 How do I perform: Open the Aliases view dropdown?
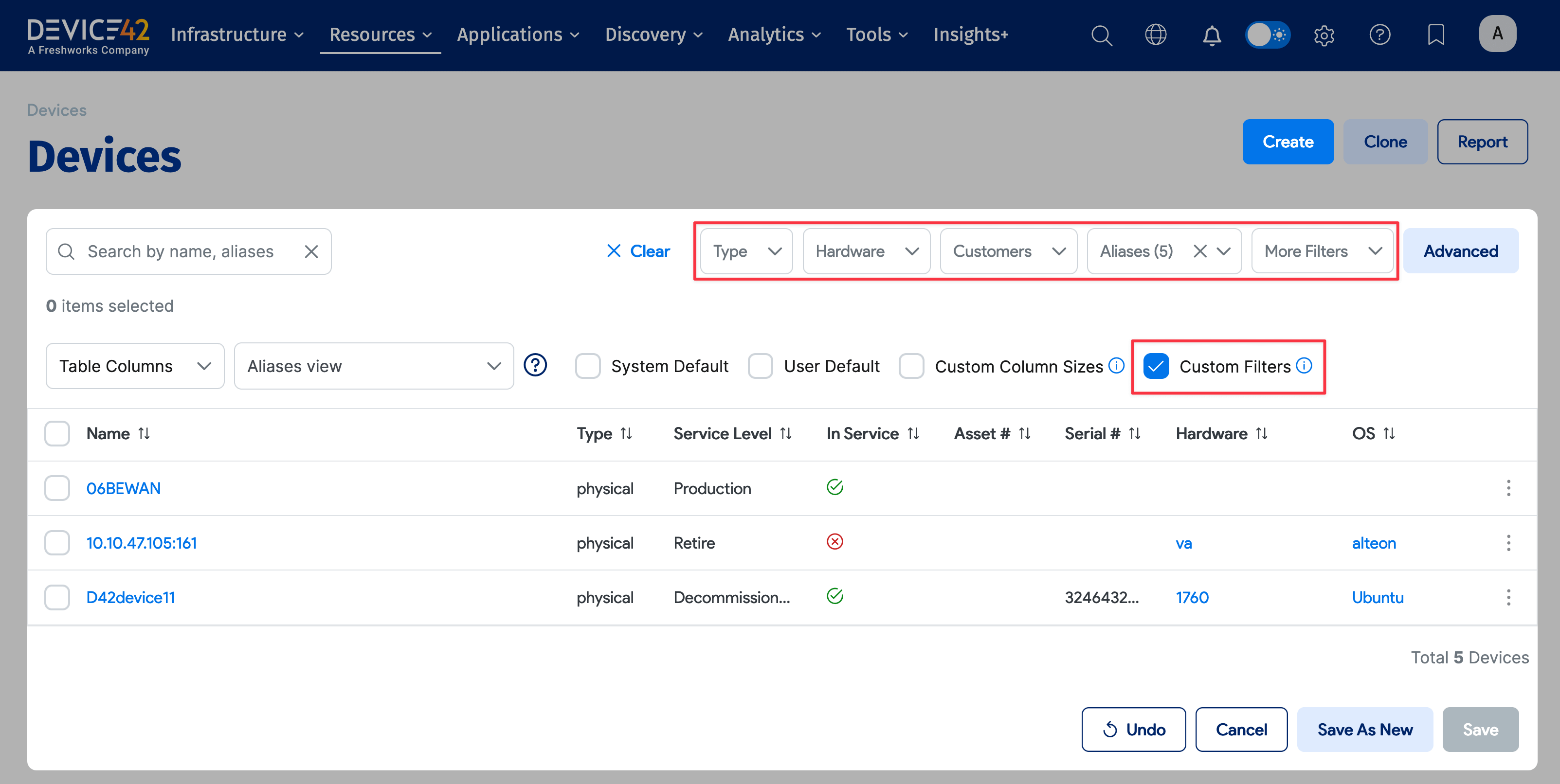374,366
